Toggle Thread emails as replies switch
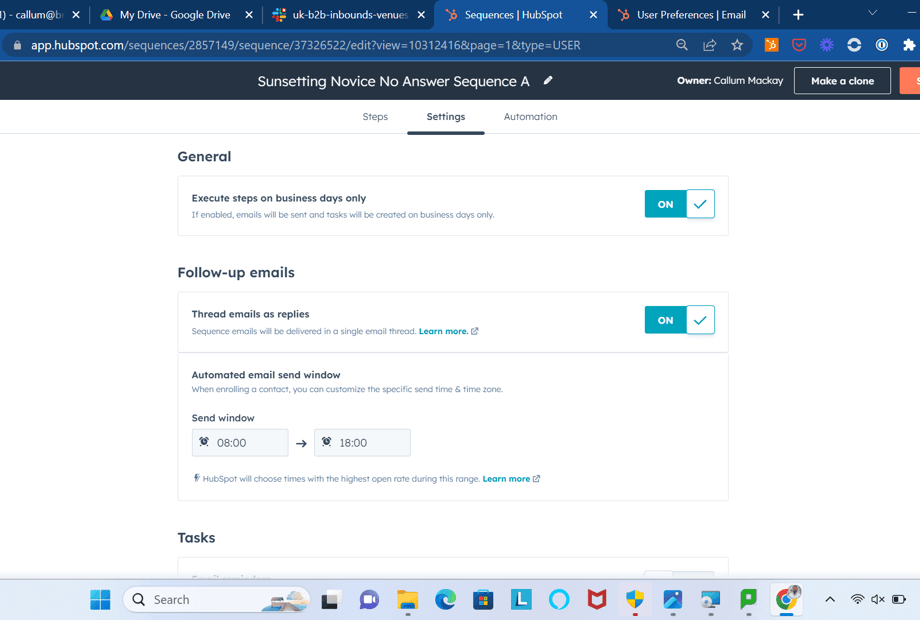Viewport: 920px width, 620px height. [679, 320]
